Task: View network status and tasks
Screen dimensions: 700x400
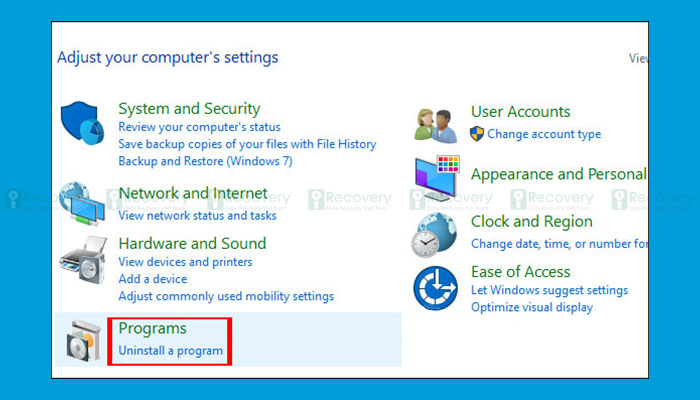Action: 197,216
